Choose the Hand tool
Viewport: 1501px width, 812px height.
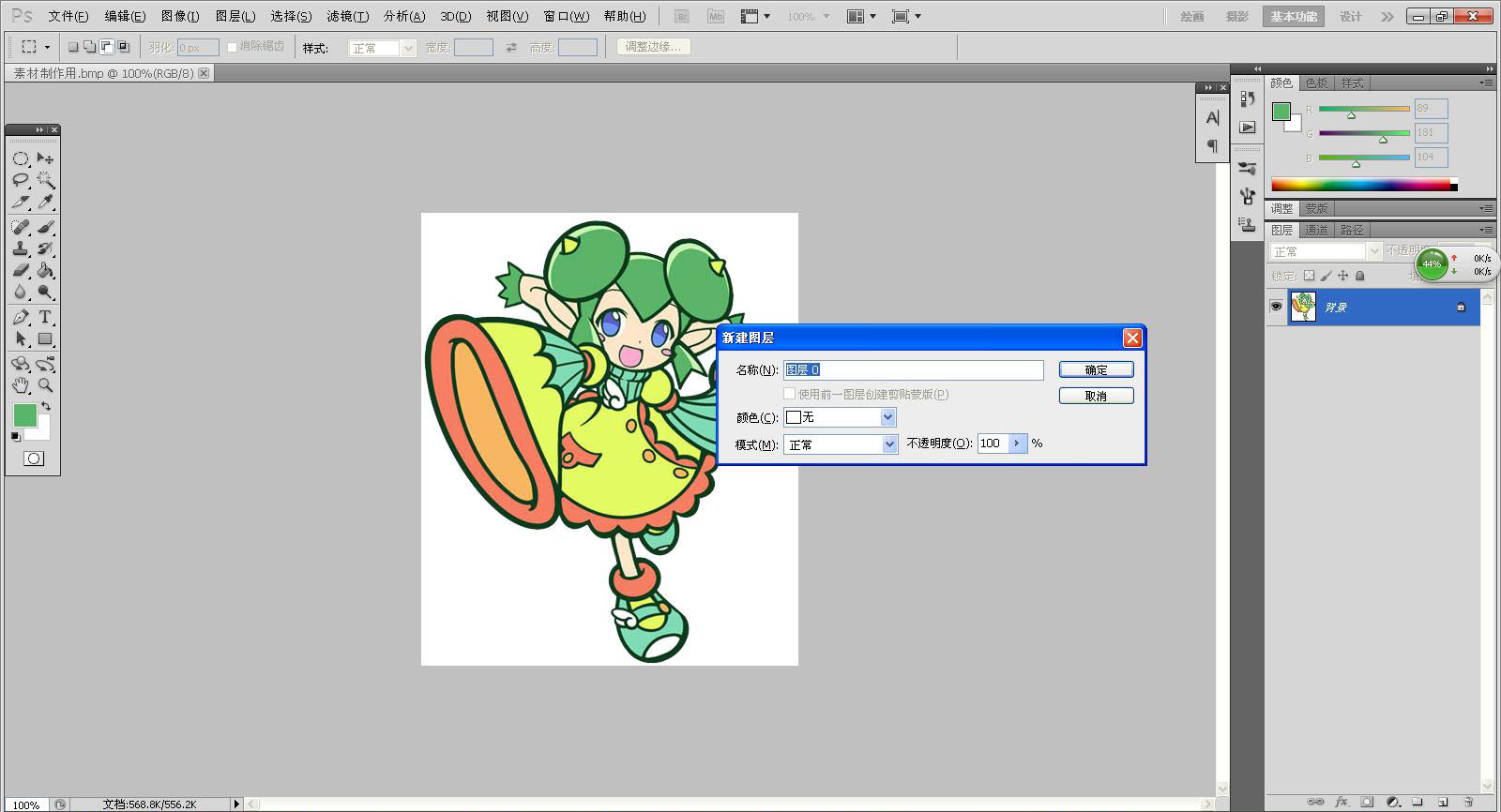[x=21, y=385]
